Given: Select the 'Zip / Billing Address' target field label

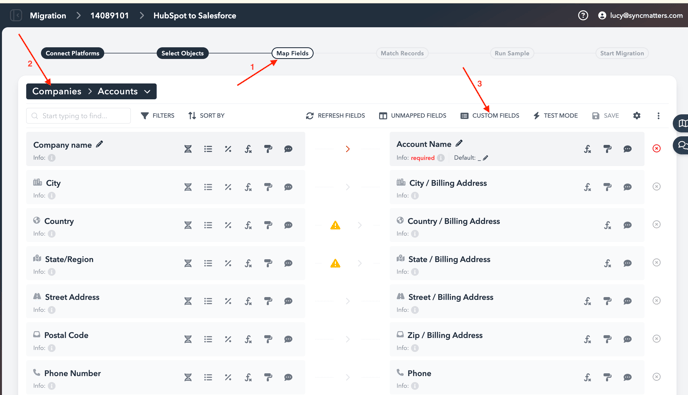Looking at the screenshot, I should (445, 335).
